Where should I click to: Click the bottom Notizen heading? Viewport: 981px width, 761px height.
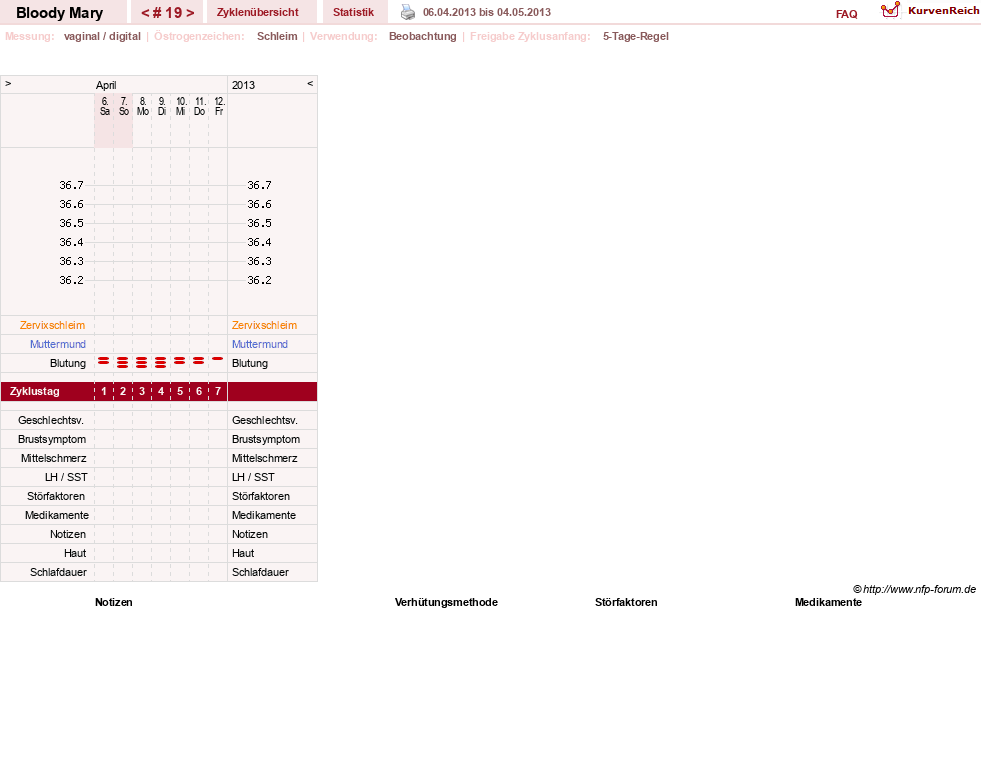[113, 602]
